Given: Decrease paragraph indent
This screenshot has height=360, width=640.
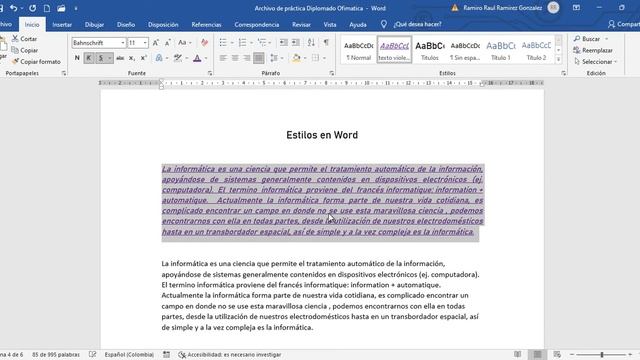Looking at the screenshot, I should click(283, 42).
